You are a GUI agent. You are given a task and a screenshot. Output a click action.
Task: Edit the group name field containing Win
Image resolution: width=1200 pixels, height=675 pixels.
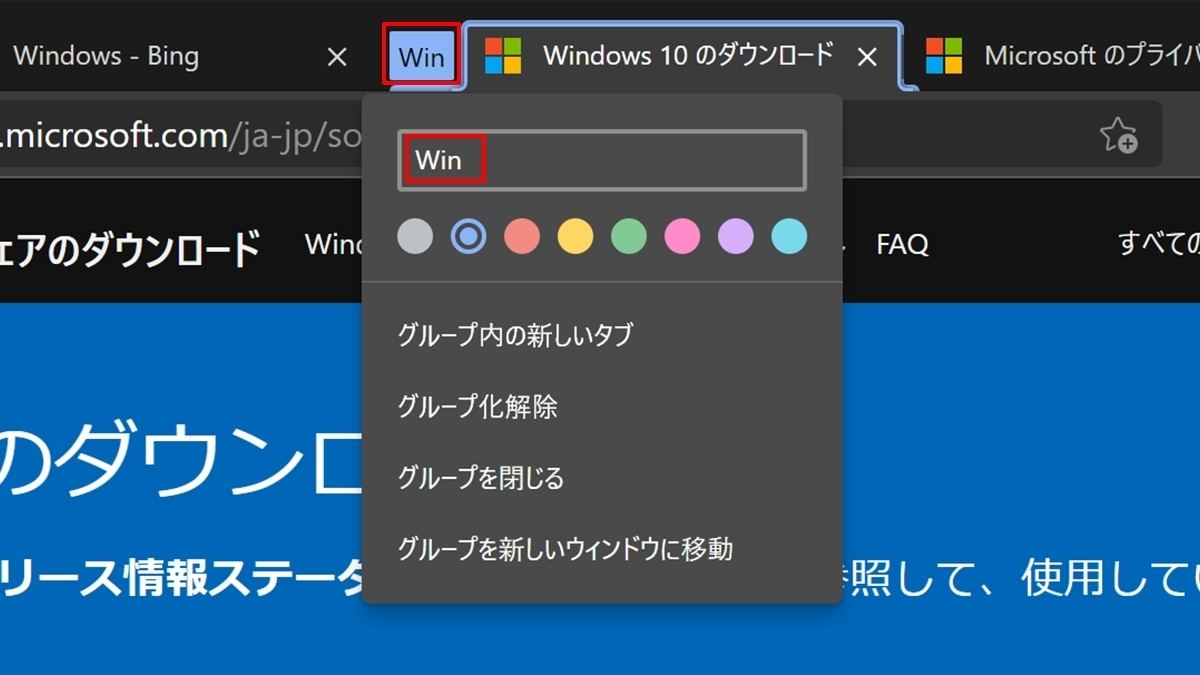click(602, 160)
